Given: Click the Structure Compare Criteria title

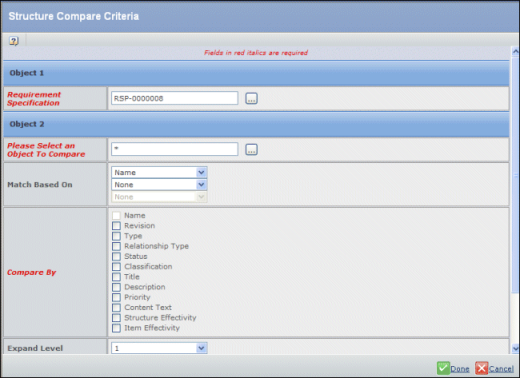Looking at the screenshot, I should (x=74, y=16).
